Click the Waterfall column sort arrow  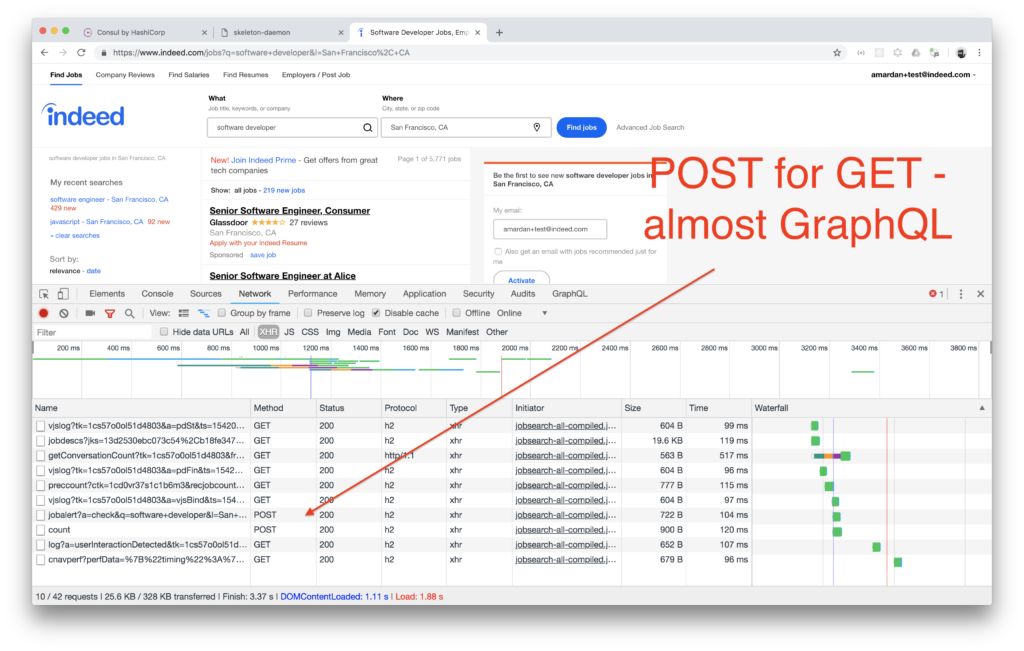[x=982, y=408]
